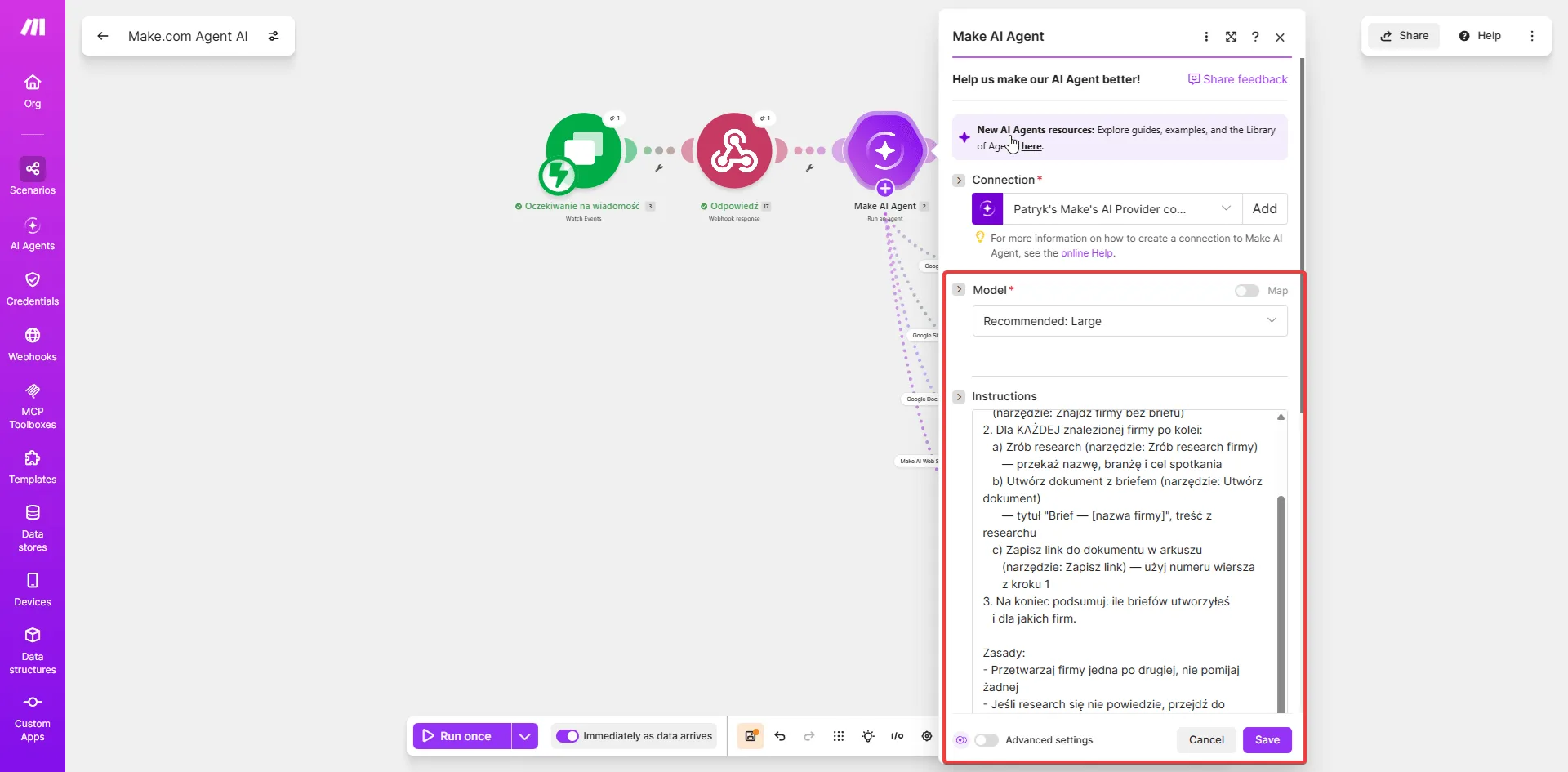Click the Share button
The image size is (1568, 772).
tap(1405, 36)
